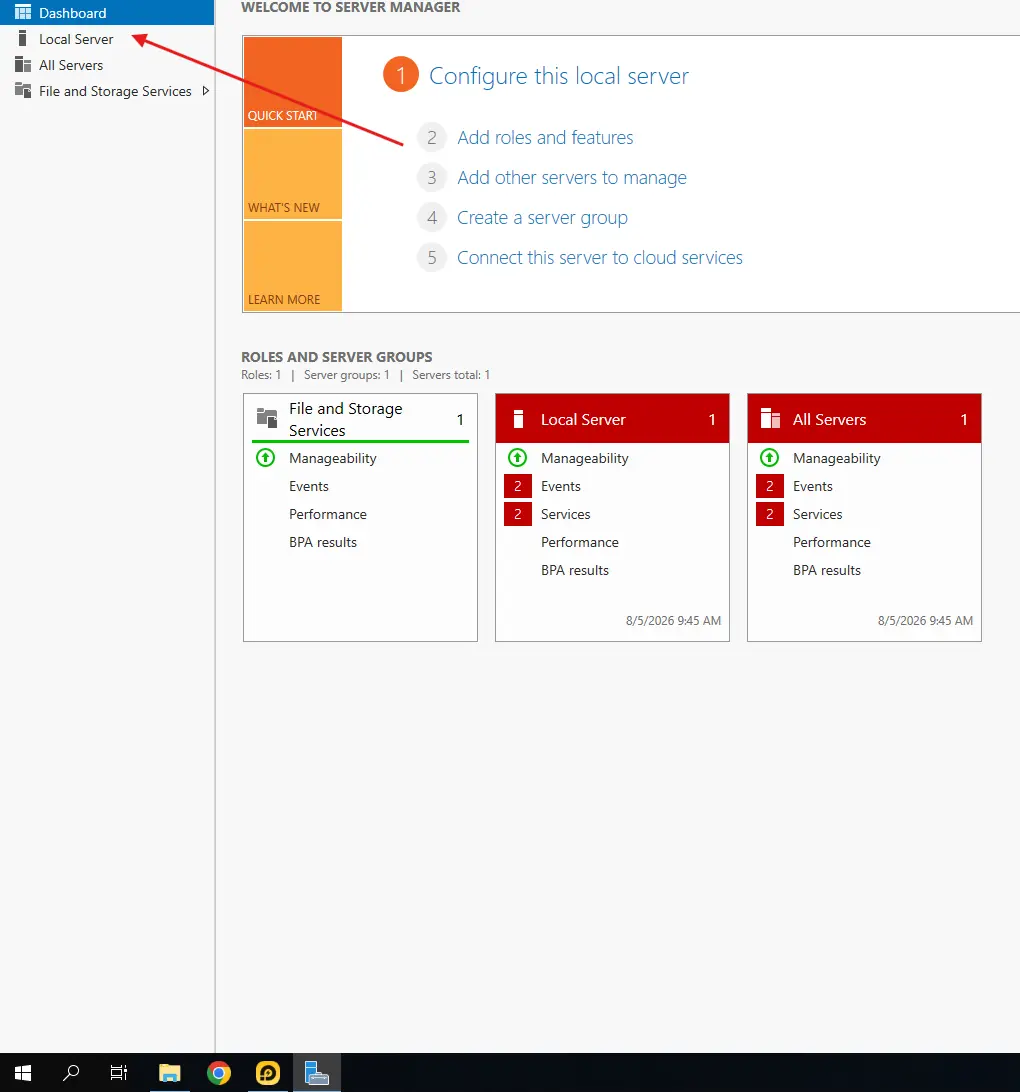Click Configure this local server link
Viewport: 1020px width, 1092px height.
pyautogui.click(x=558, y=75)
